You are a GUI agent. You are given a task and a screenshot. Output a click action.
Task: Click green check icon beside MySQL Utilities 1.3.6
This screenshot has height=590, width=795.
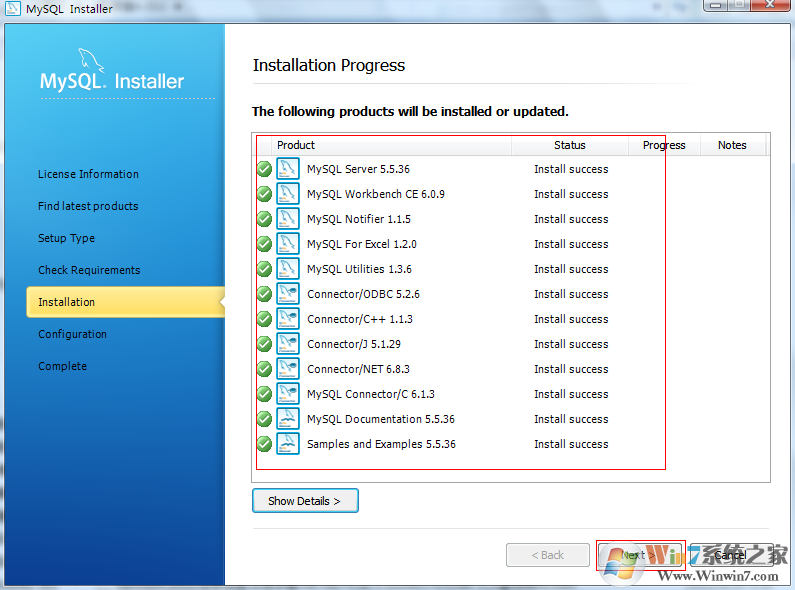pyautogui.click(x=264, y=269)
